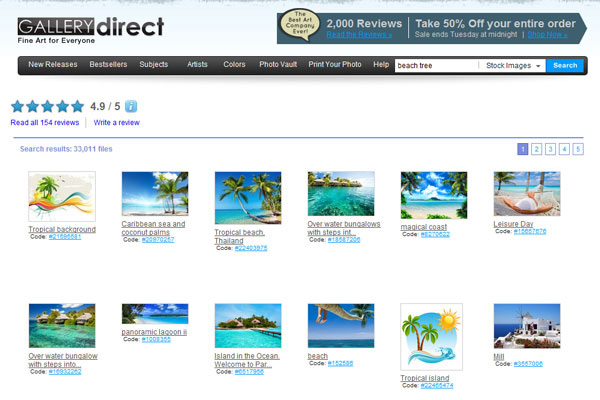Open second-row Over water bungalow thumbnail
This screenshot has height=400, width=600.
pyautogui.click(x=62, y=326)
